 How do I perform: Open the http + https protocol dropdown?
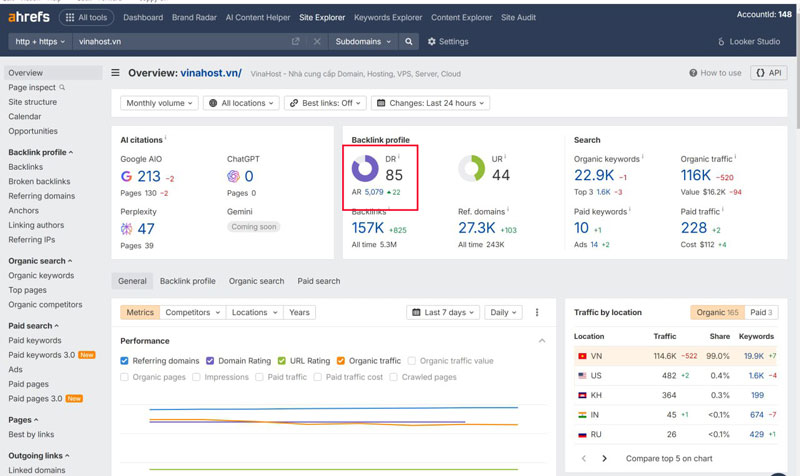tap(40, 41)
